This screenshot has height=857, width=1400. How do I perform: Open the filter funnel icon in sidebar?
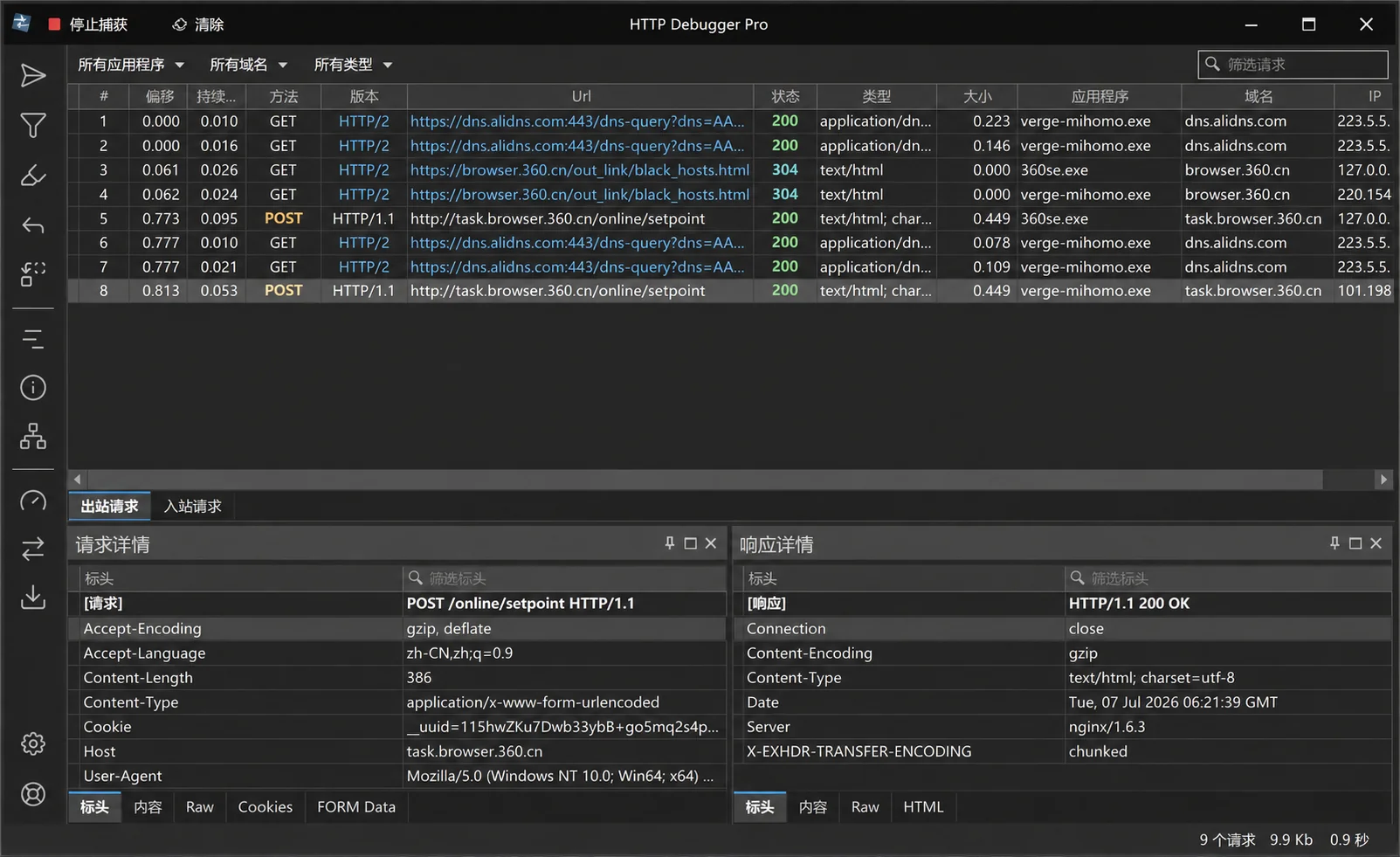pyautogui.click(x=33, y=126)
